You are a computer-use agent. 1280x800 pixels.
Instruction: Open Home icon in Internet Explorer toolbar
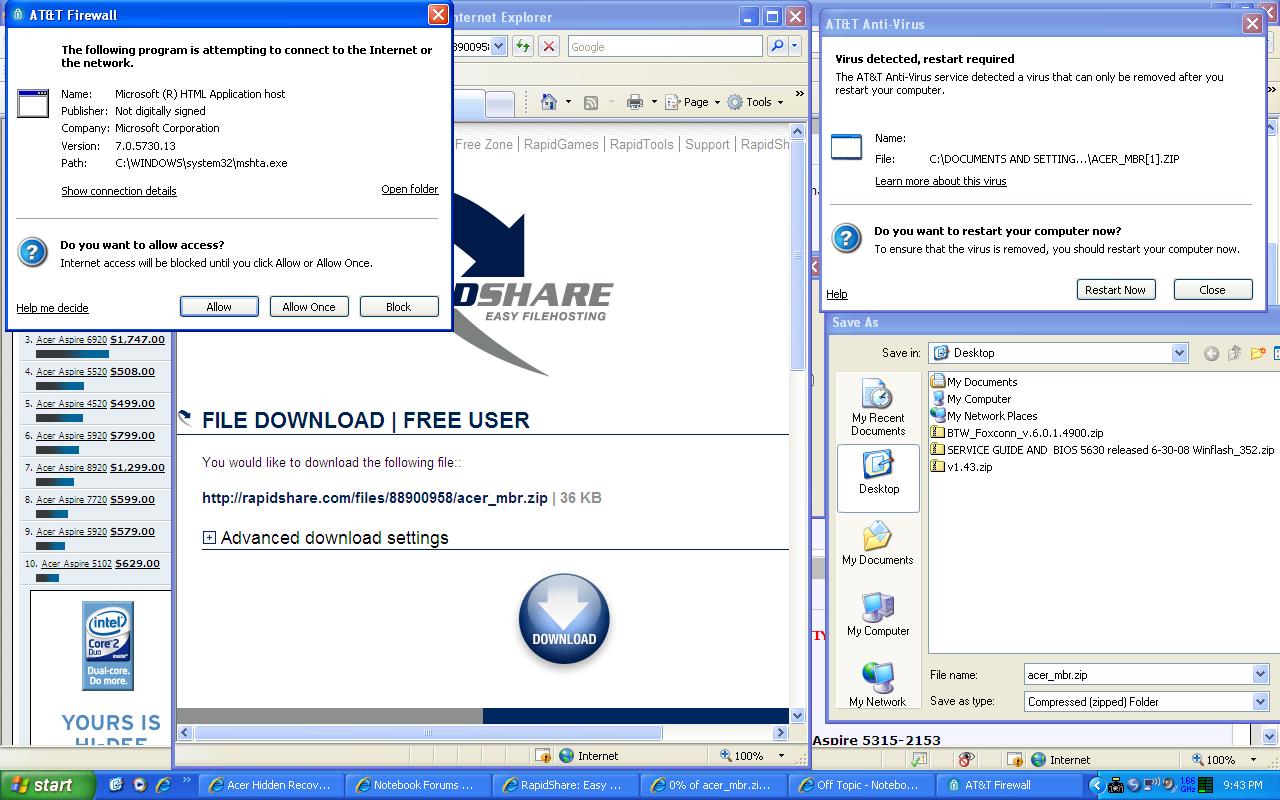tap(548, 102)
